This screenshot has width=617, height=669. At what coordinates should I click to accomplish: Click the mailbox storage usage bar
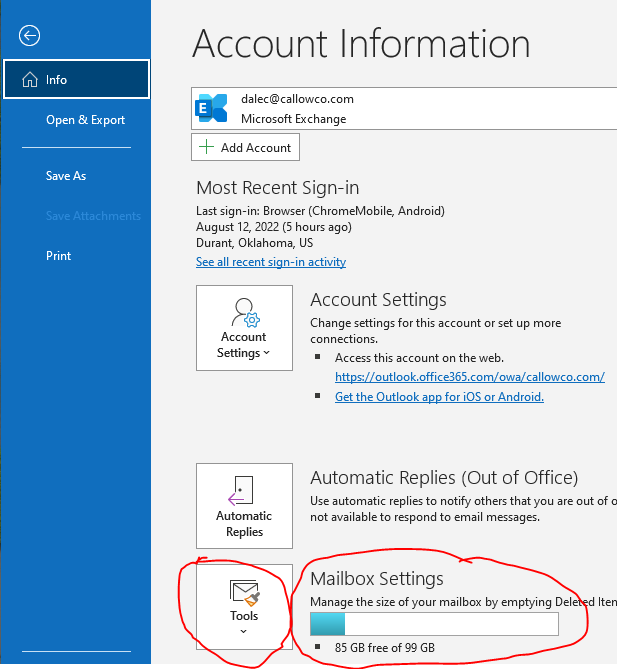[434, 624]
